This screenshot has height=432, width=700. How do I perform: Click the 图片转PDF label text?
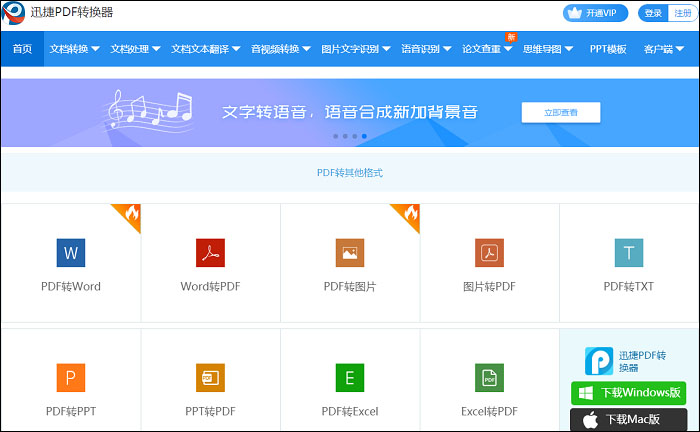tap(489, 287)
